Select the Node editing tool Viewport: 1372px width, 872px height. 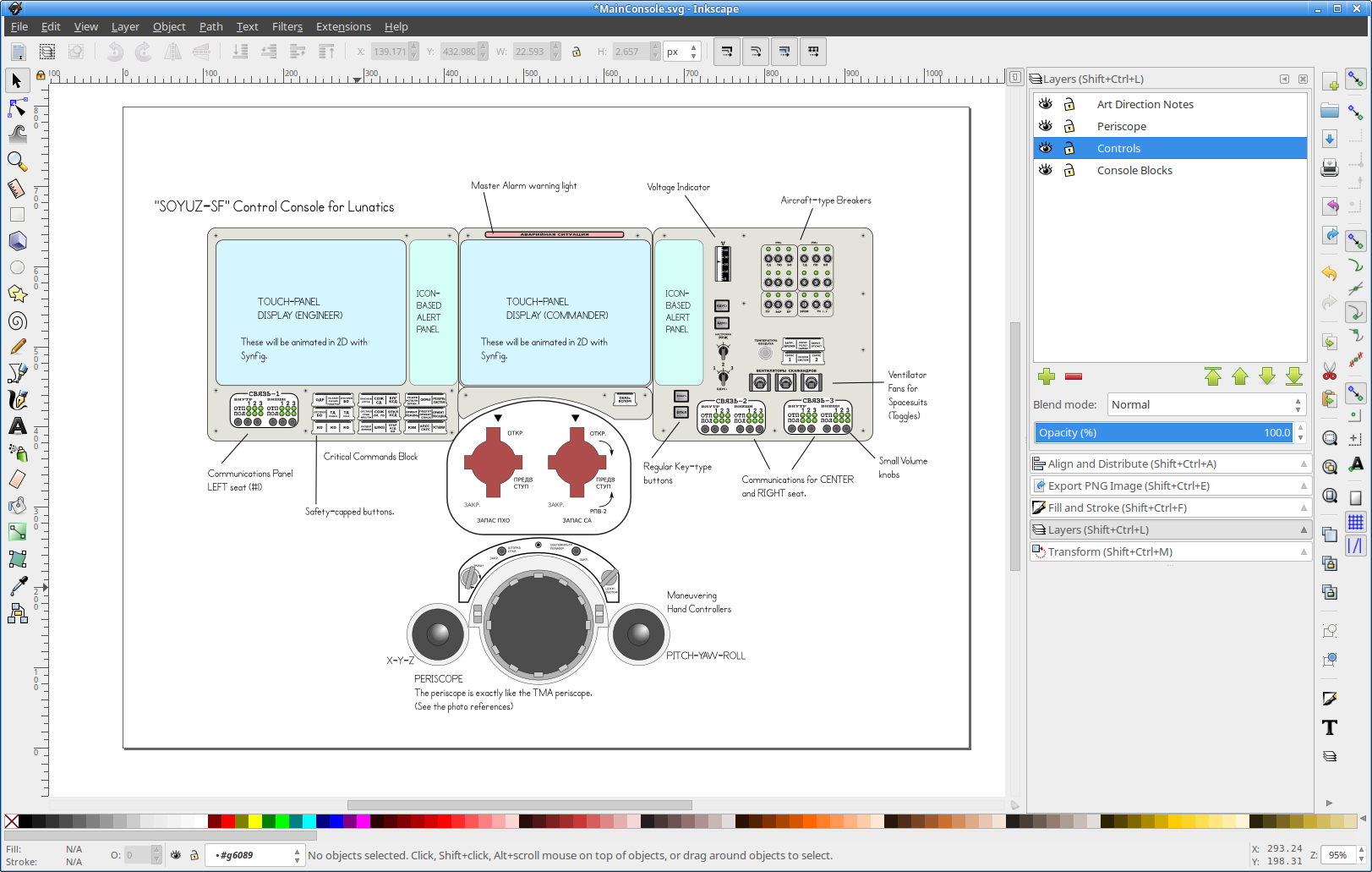(x=17, y=107)
